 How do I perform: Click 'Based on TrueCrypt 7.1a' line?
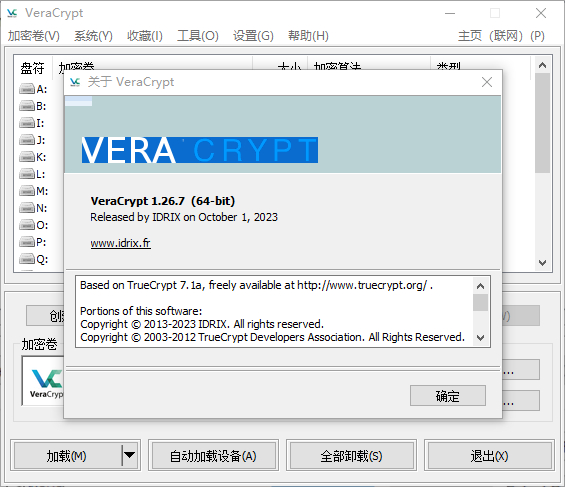[x=256, y=285]
